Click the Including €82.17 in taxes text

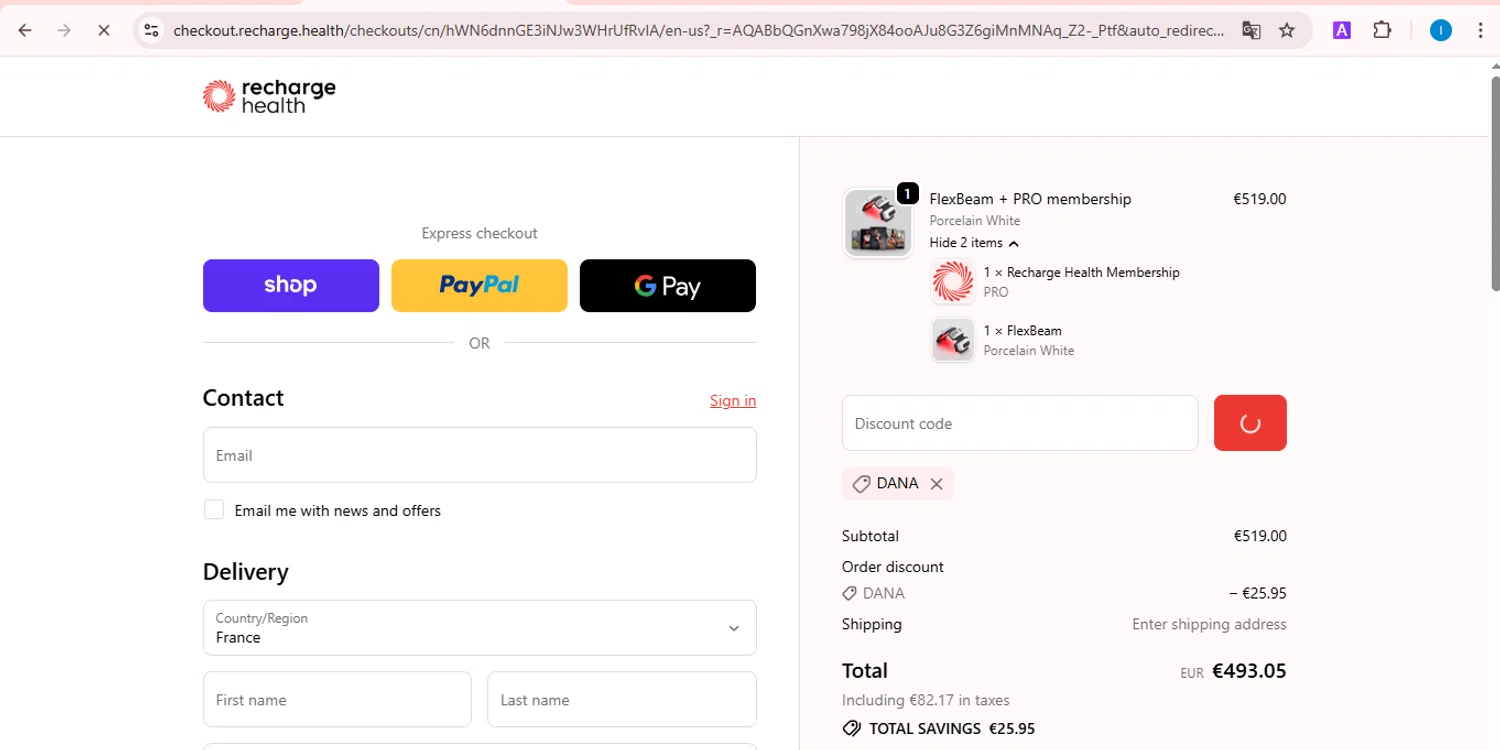tap(926, 700)
